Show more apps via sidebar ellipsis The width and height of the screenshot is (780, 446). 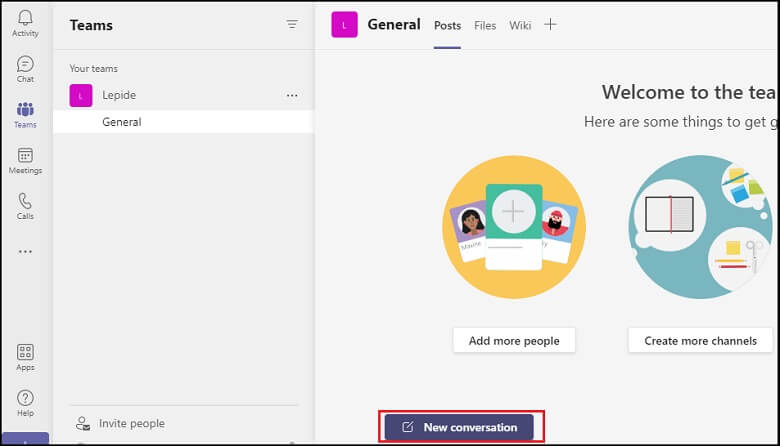25,252
